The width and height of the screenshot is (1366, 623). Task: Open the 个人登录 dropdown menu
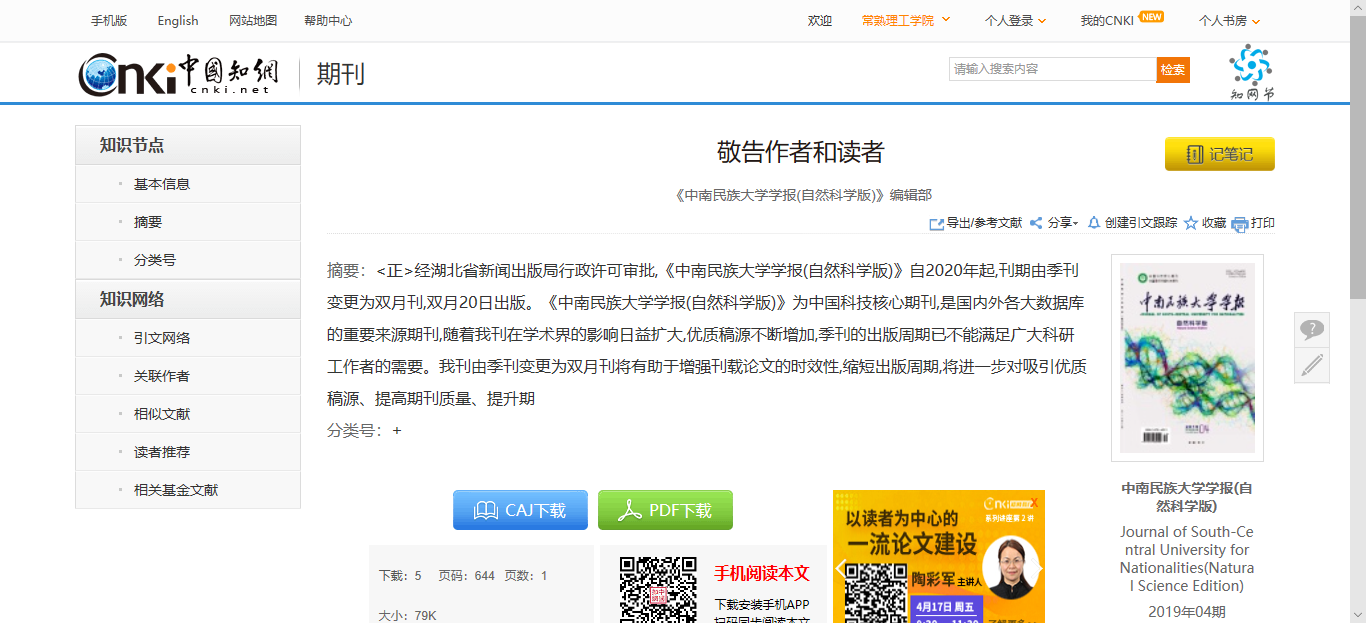coord(1015,21)
